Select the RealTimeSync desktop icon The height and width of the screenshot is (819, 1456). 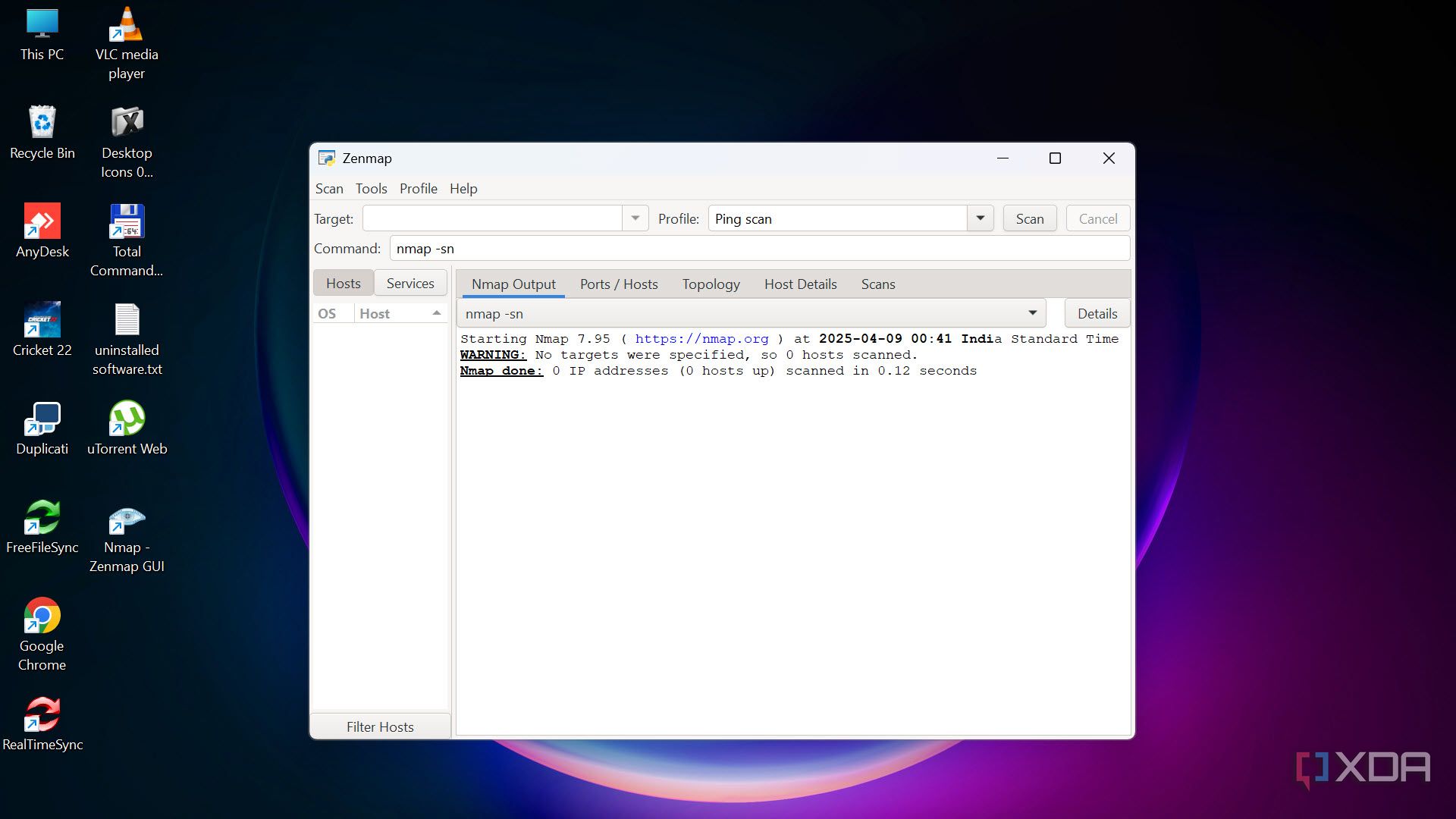pyautogui.click(x=42, y=724)
